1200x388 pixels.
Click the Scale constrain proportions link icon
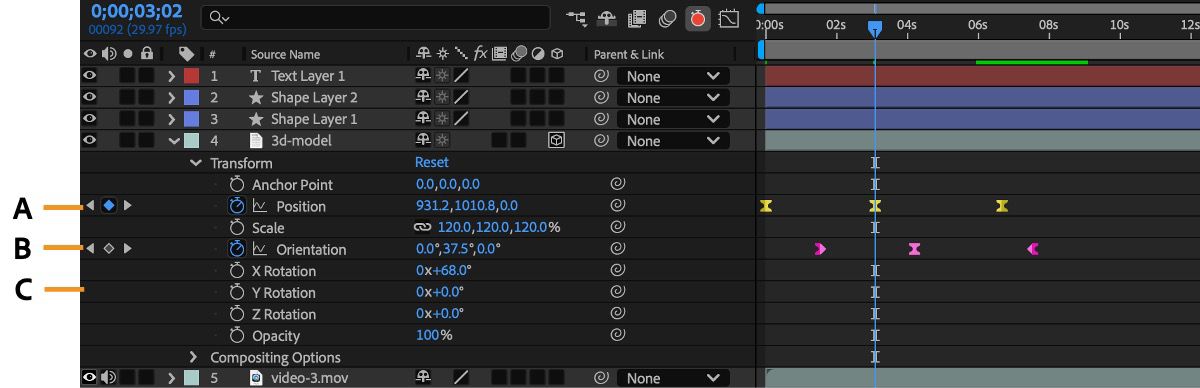tap(422, 228)
